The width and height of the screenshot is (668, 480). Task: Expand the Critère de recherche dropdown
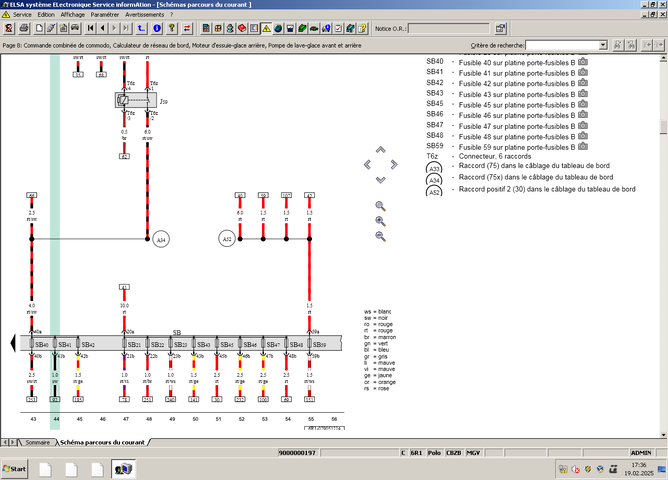click(603, 45)
